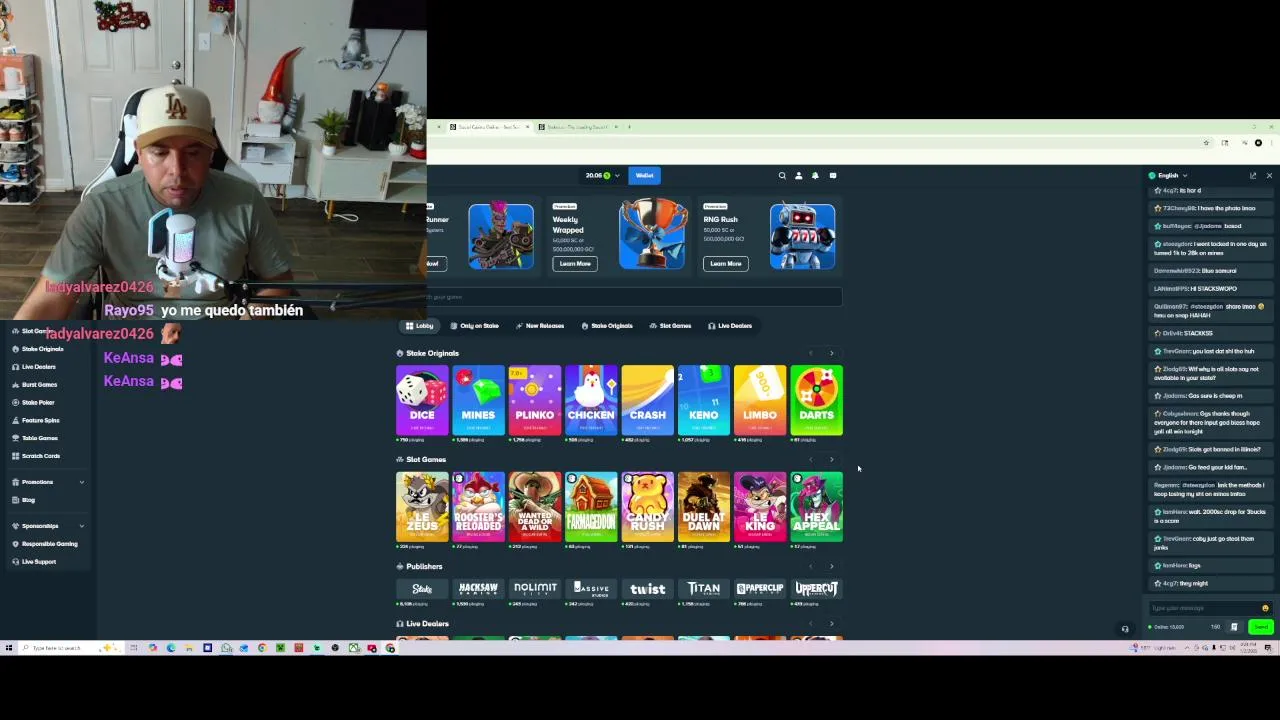
Task: Show next Slot Games
Action: 831,460
